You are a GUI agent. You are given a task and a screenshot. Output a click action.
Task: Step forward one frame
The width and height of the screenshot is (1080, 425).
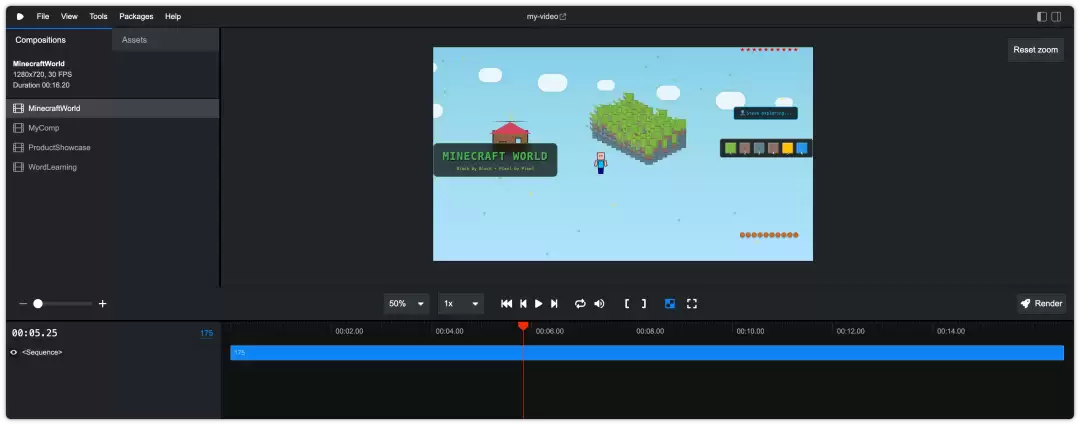(554, 304)
